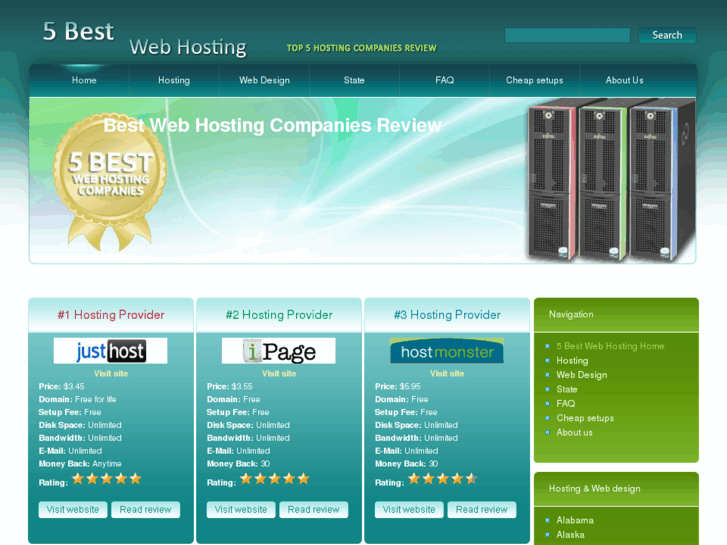Click 'Hosting & Web design' sidebar heading
This screenshot has height=545, width=727.
coord(595,488)
